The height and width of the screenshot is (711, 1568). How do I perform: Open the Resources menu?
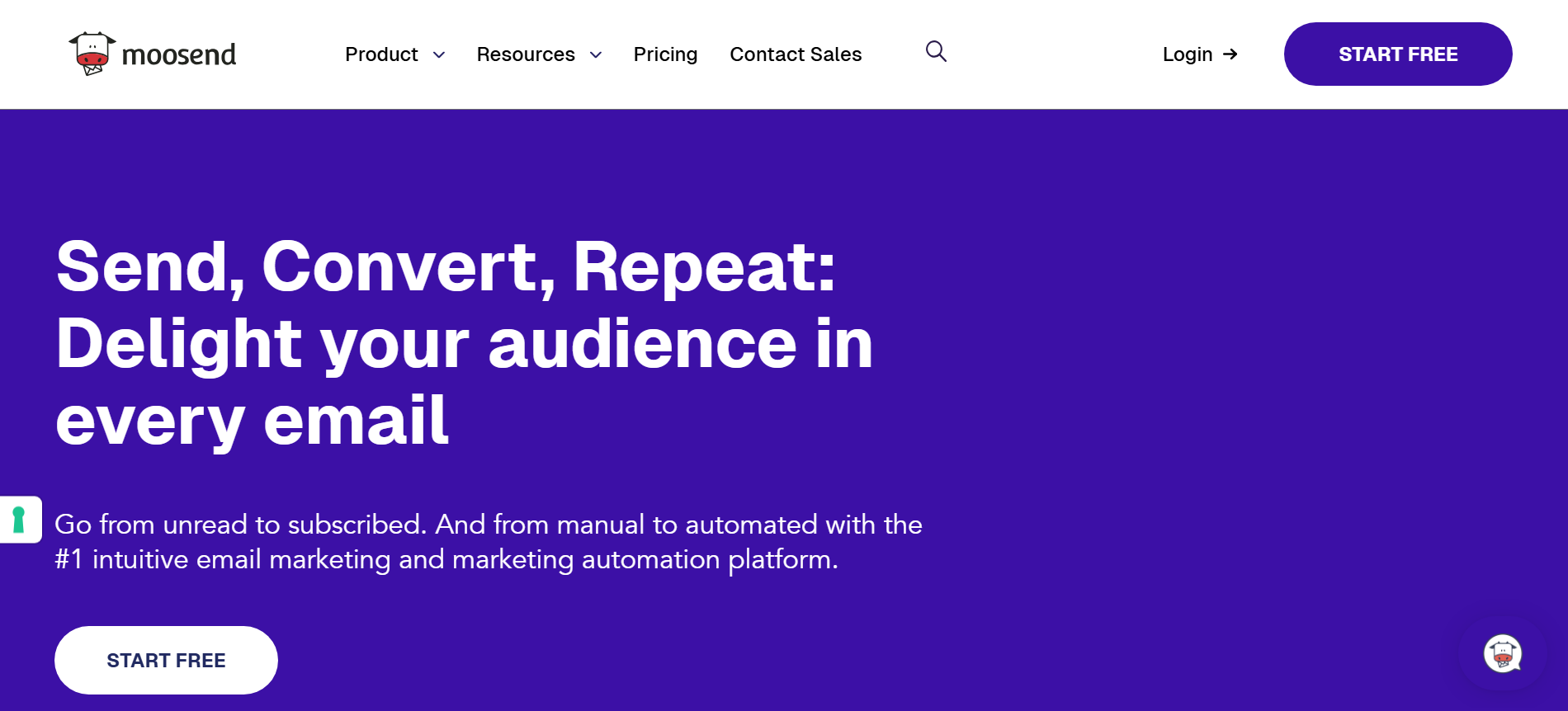click(x=526, y=54)
